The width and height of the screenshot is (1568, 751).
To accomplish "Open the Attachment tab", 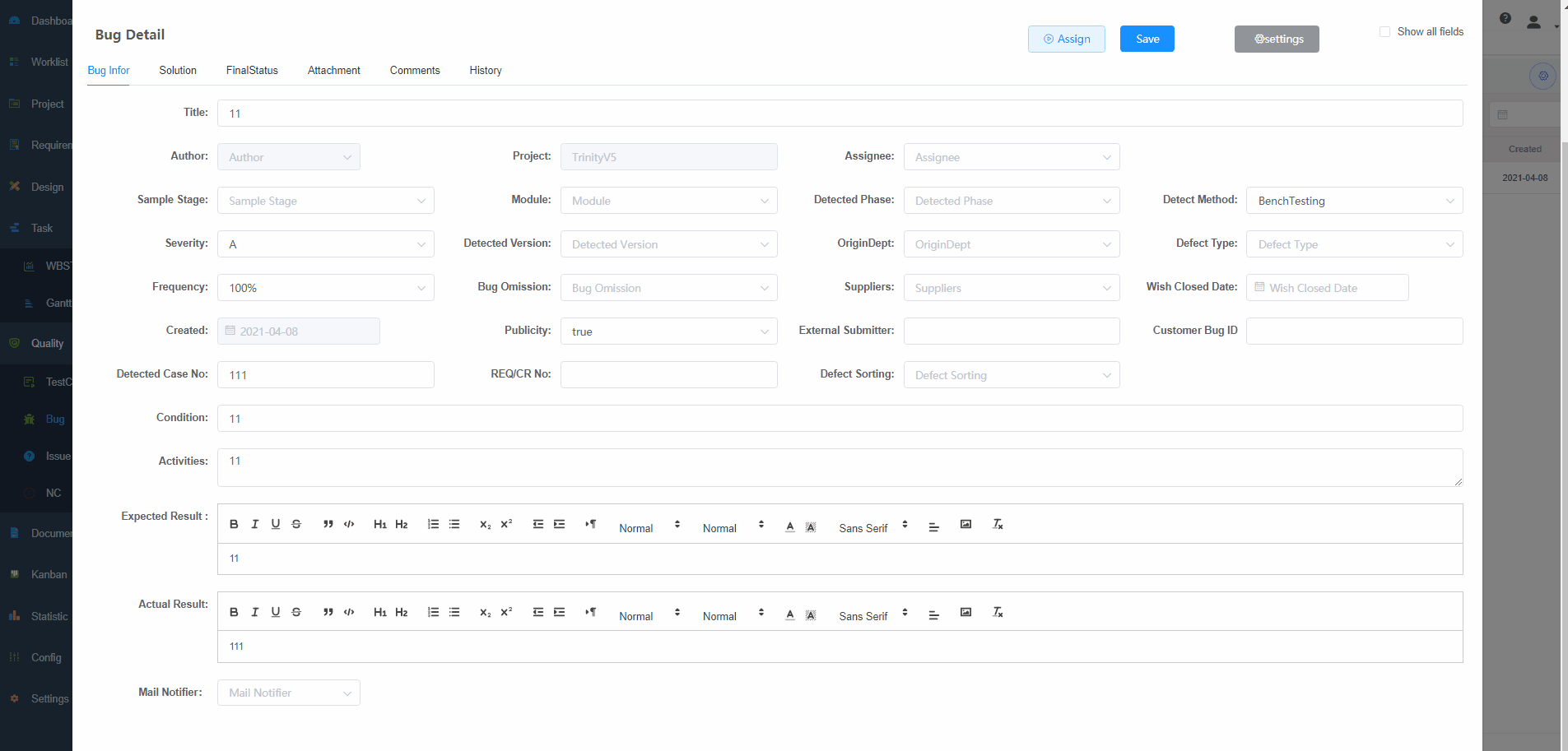I will [x=334, y=70].
